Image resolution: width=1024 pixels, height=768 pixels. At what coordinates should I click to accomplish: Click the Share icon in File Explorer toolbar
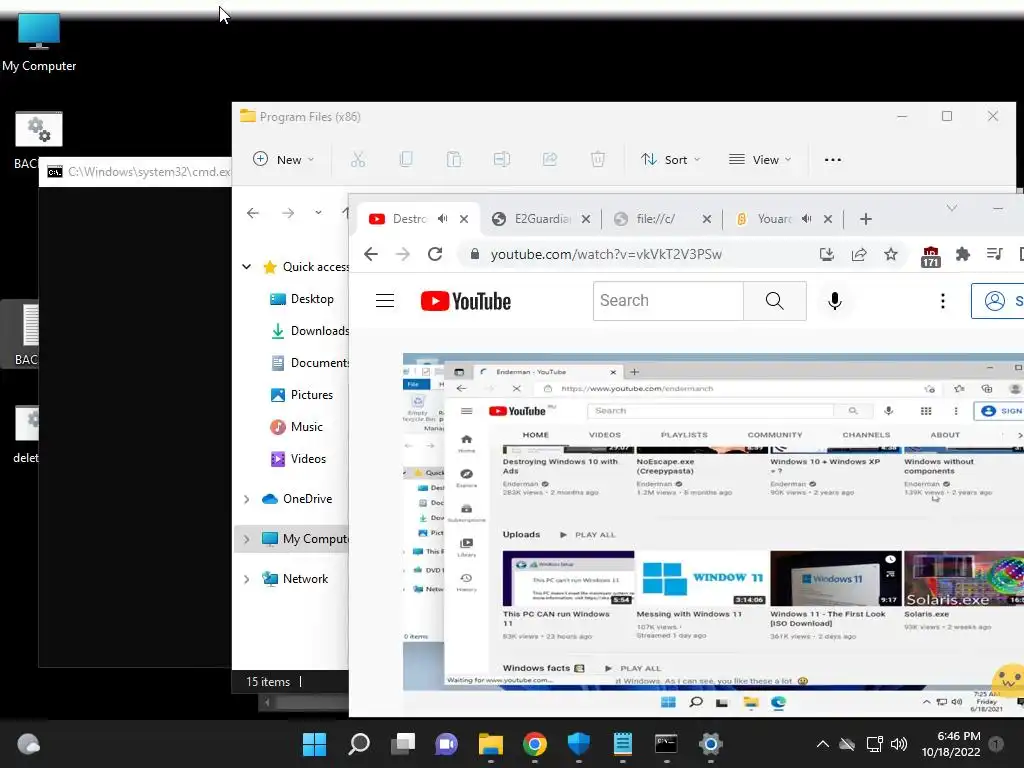tap(550, 159)
